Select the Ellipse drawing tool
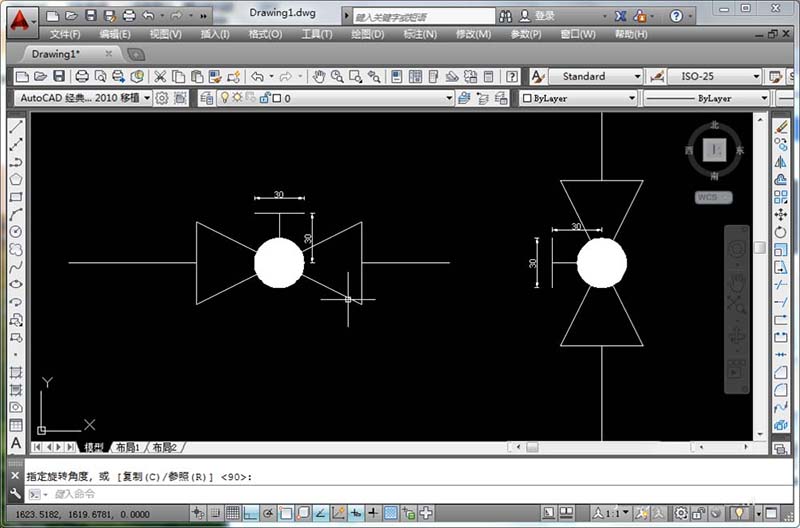Viewport: 800px width, 528px height. point(16,284)
